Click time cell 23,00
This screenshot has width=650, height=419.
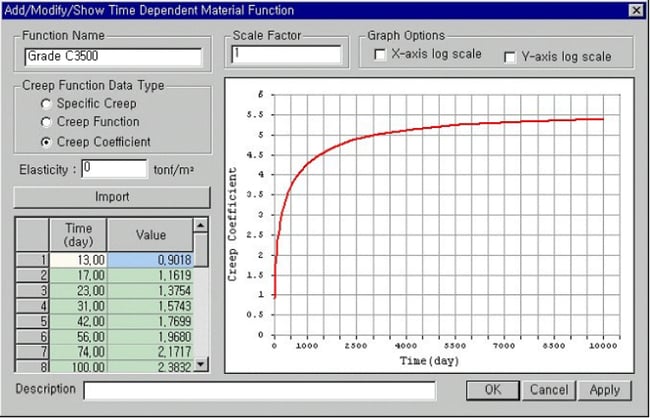(78, 291)
